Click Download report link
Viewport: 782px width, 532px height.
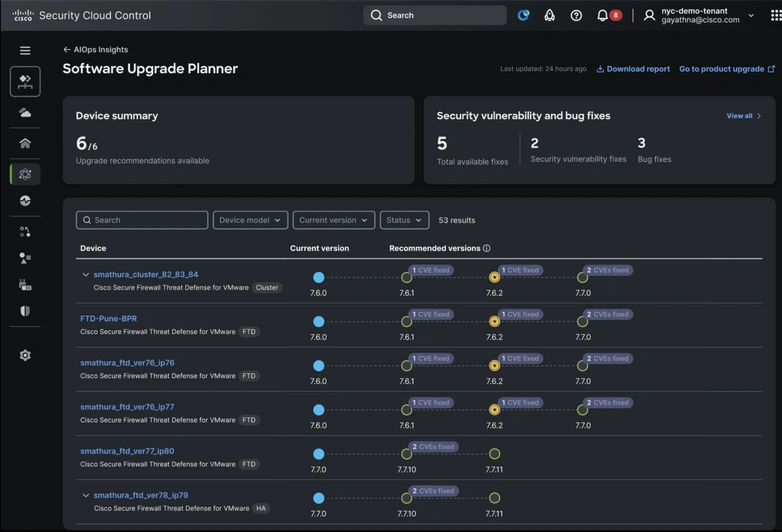pyautogui.click(x=638, y=69)
